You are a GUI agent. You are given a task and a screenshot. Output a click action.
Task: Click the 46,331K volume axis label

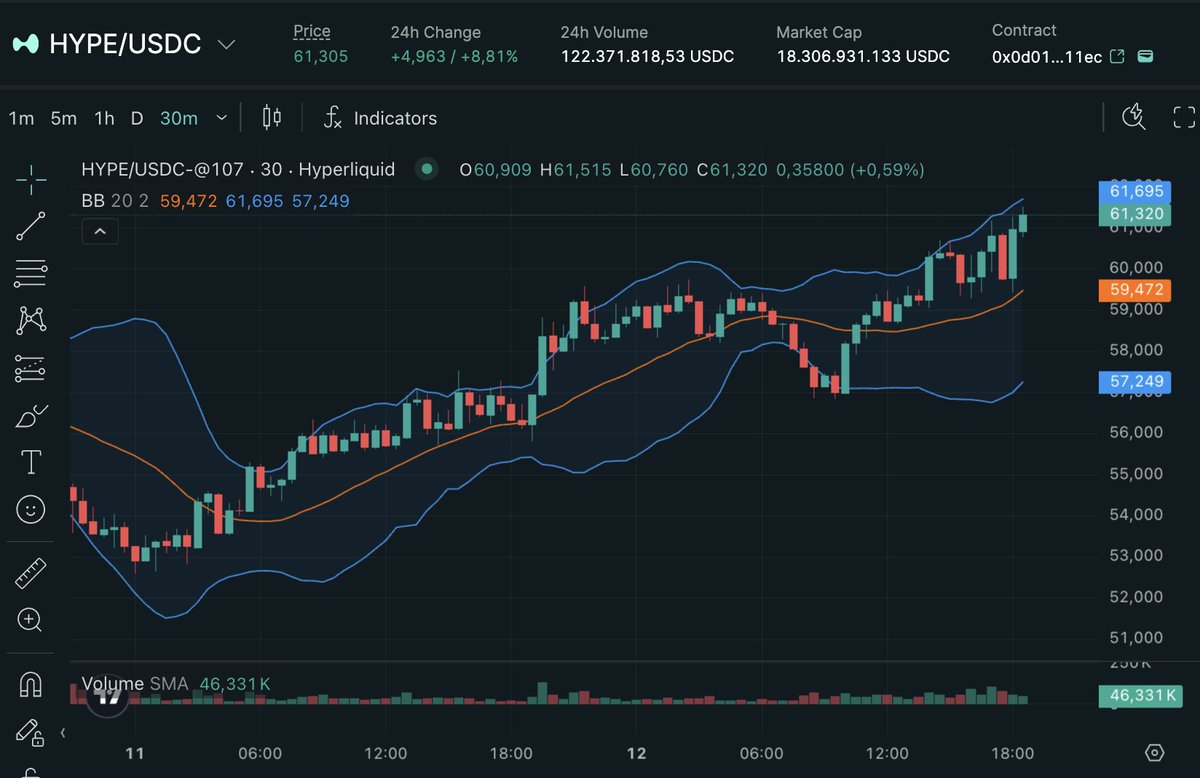tap(1140, 694)
